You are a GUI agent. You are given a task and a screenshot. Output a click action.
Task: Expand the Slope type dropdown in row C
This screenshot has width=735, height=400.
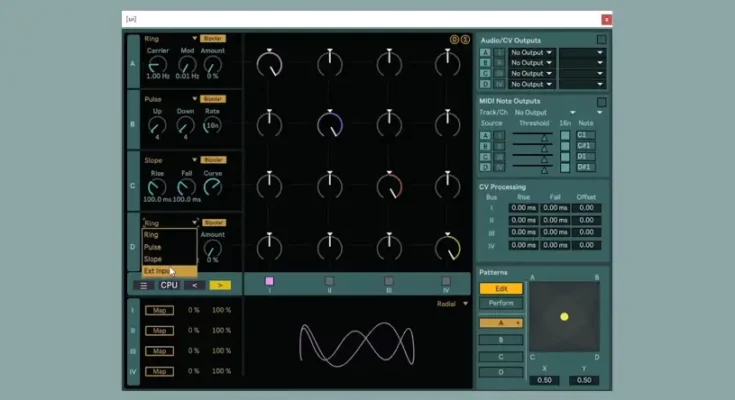[171, 160]
